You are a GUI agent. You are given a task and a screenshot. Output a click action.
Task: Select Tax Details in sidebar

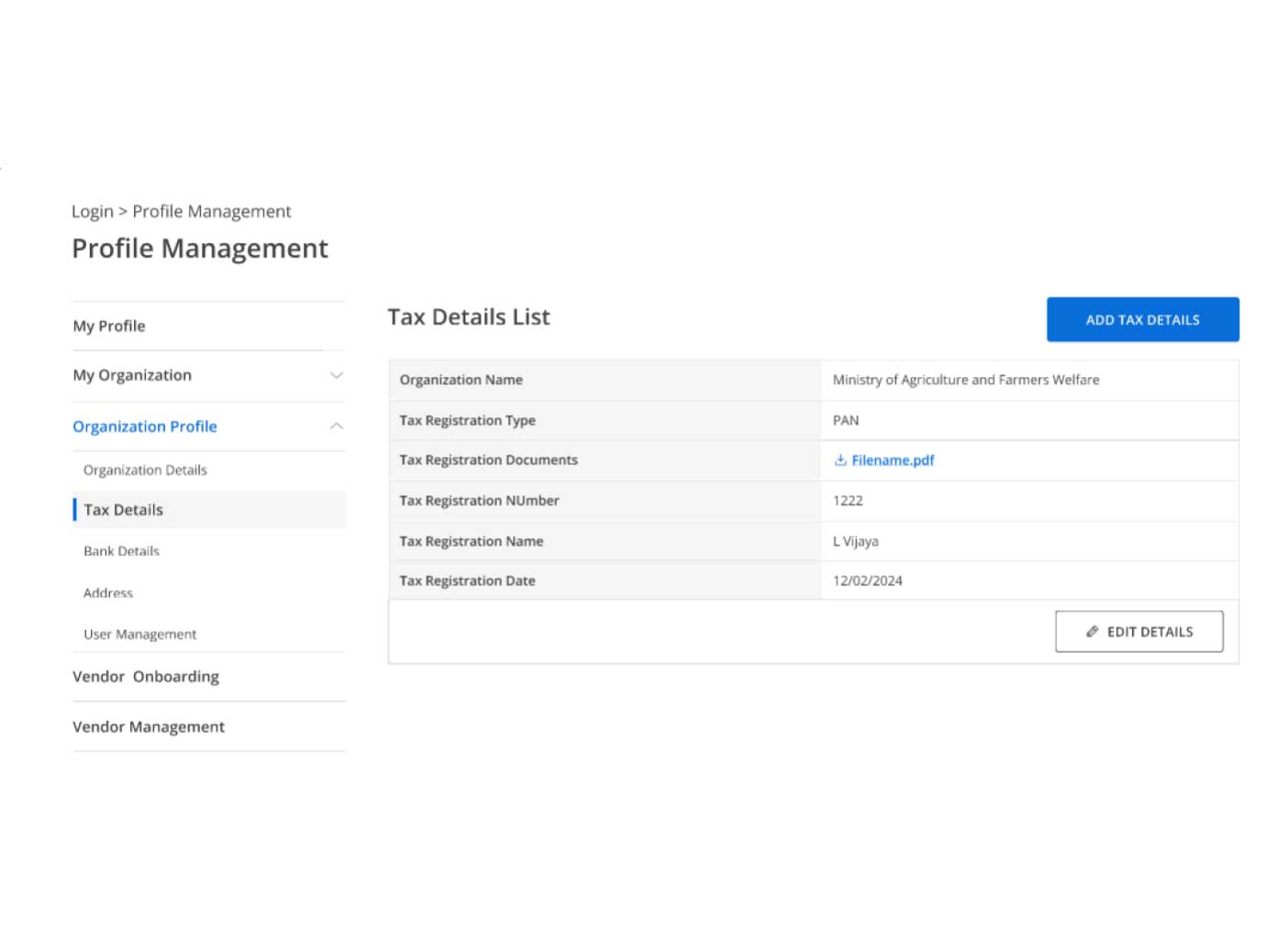123,510
